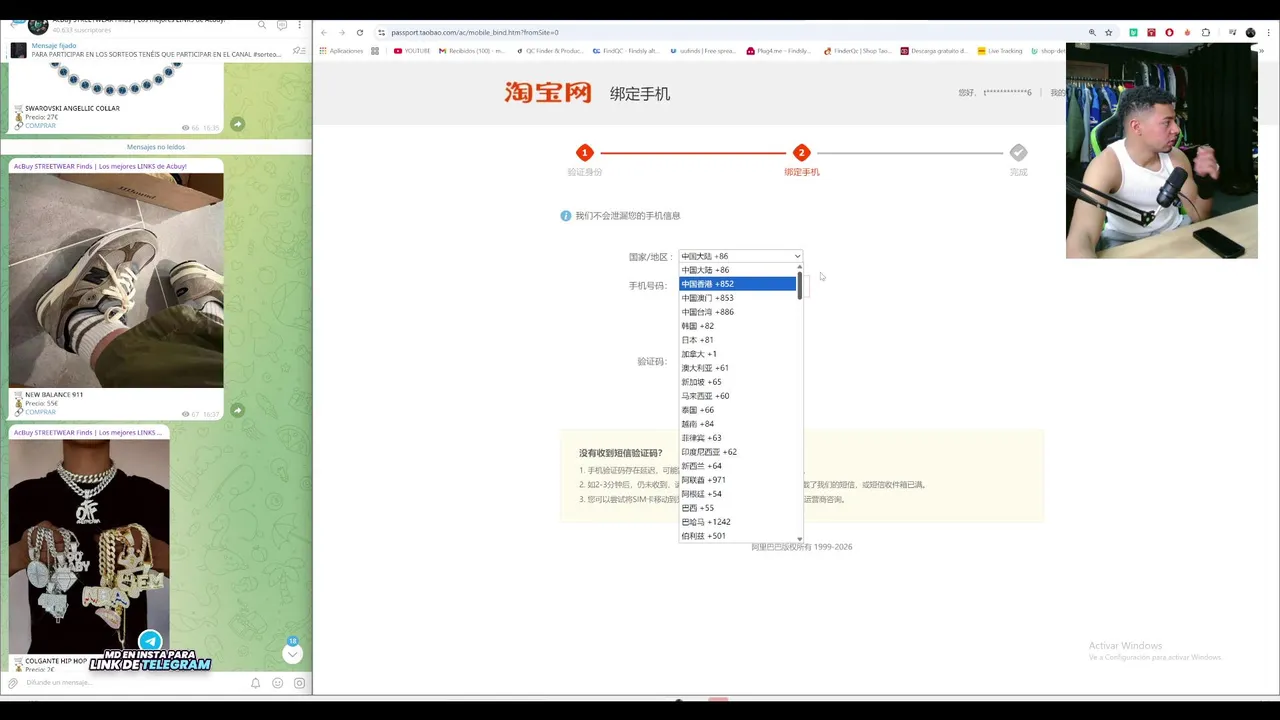This screenshot has height=720, width=1280.
Task: Open the FinderQc Shop Tao bookmark
Action: click(857, 50)
